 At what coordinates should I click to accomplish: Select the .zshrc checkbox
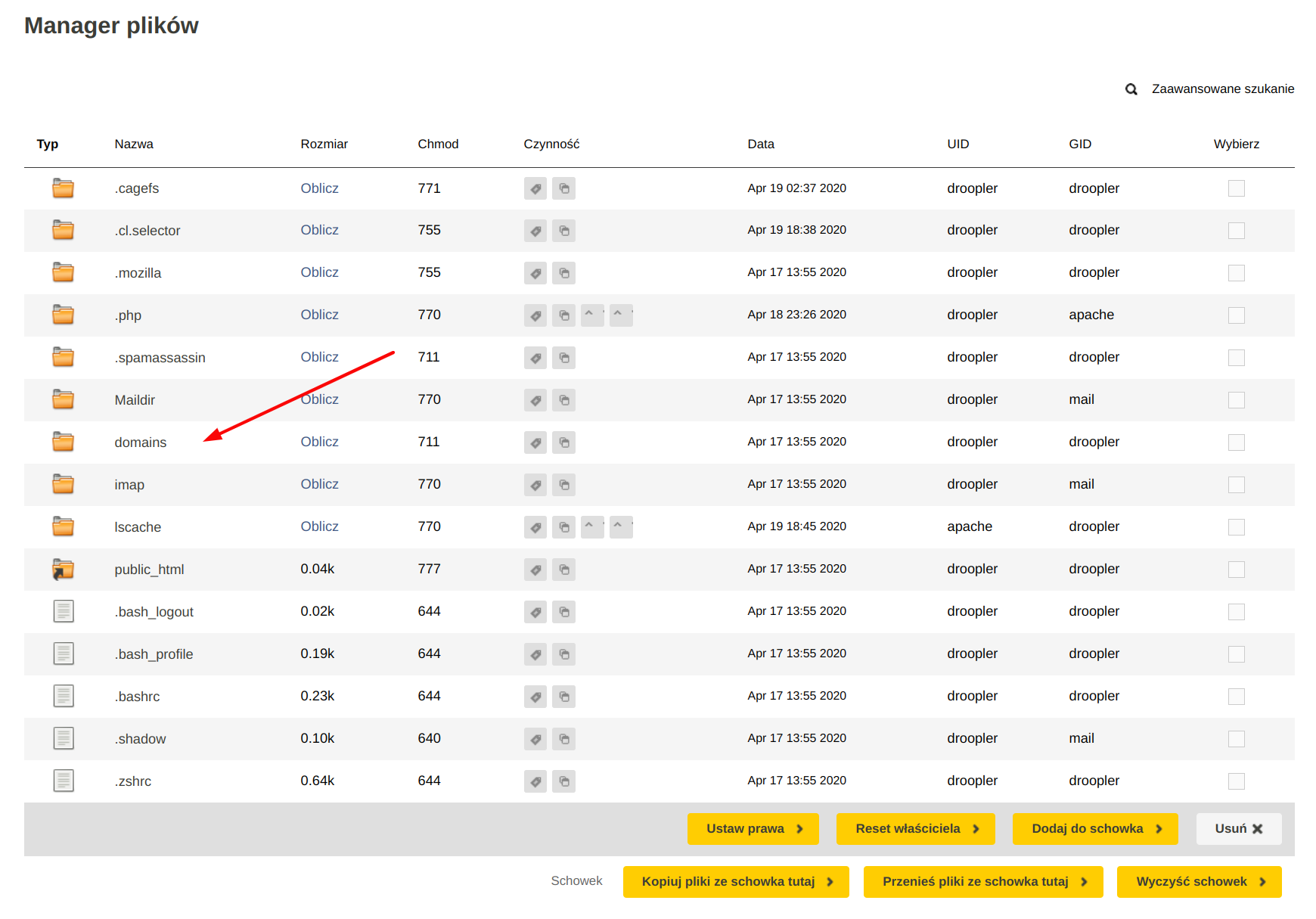pos(1237,781)
